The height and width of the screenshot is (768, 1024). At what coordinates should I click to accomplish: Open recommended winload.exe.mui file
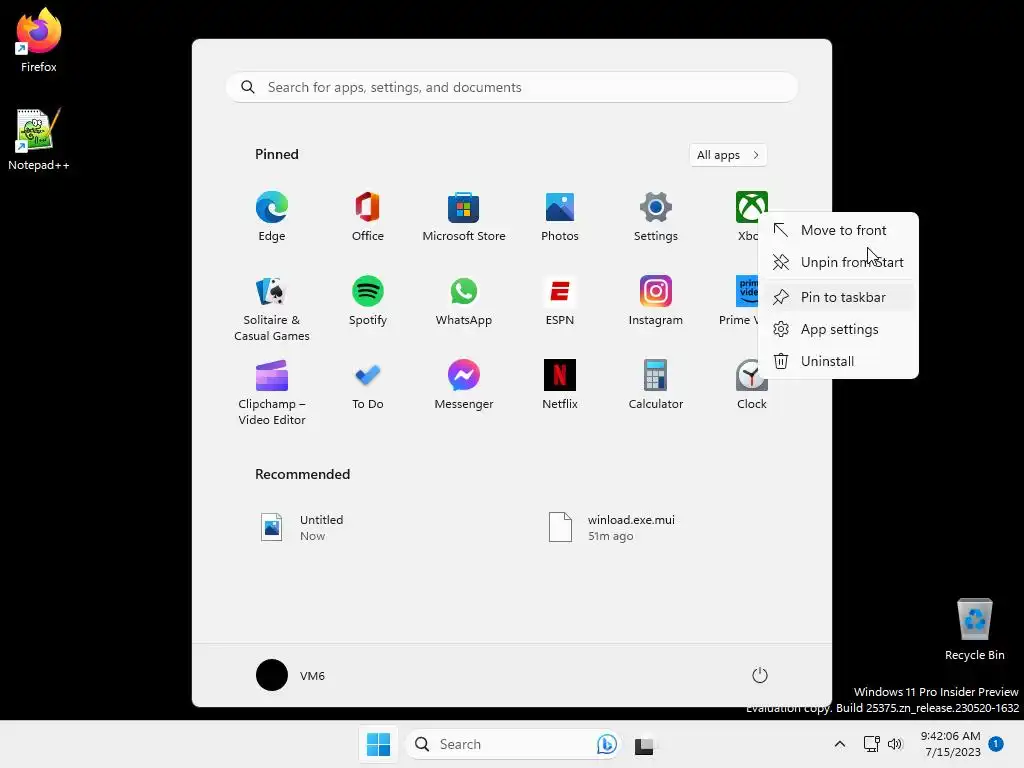[x=611, y=528]
